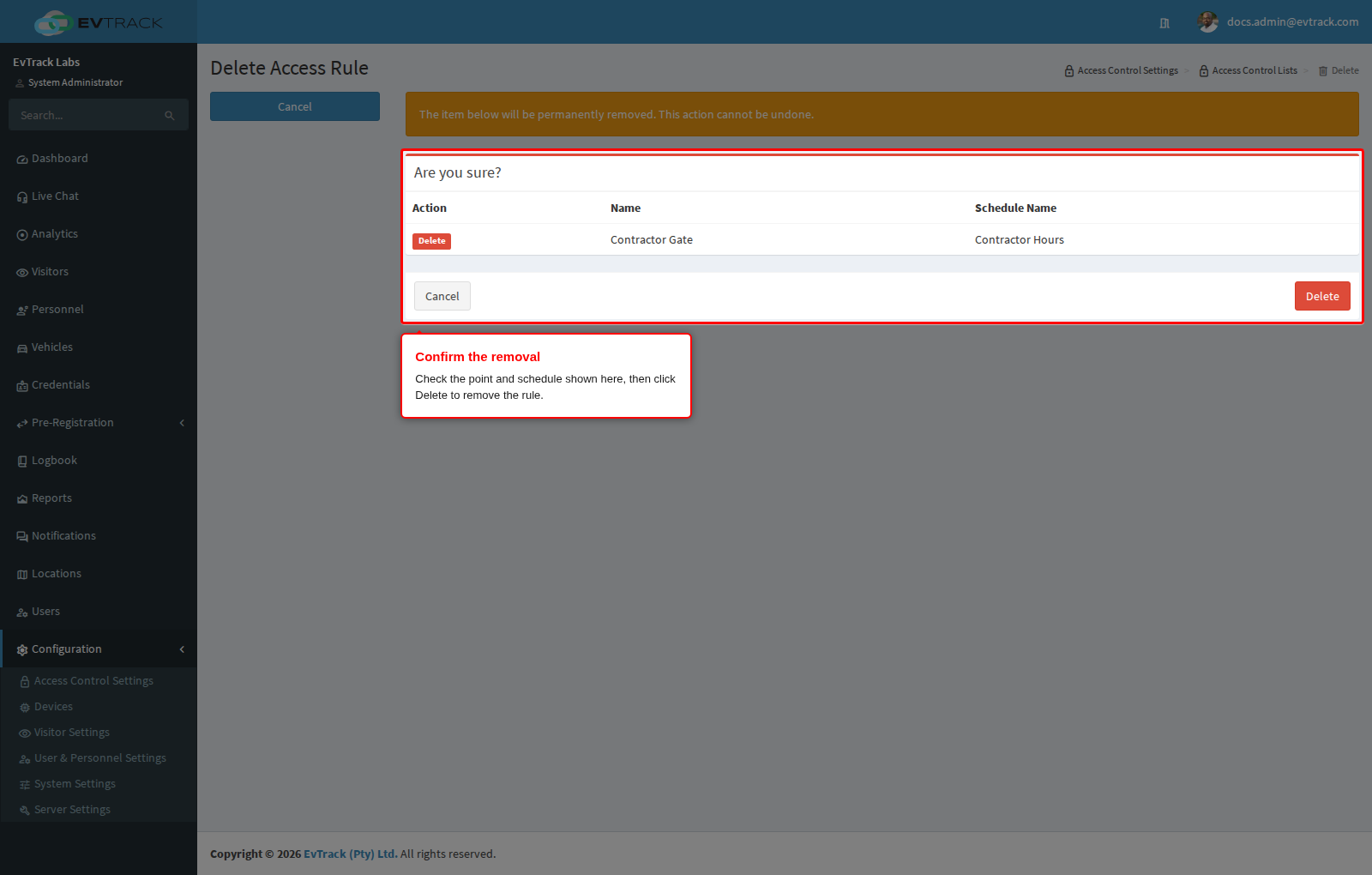Open the Visitors section

pyautogui.click(x=99, y=272)
